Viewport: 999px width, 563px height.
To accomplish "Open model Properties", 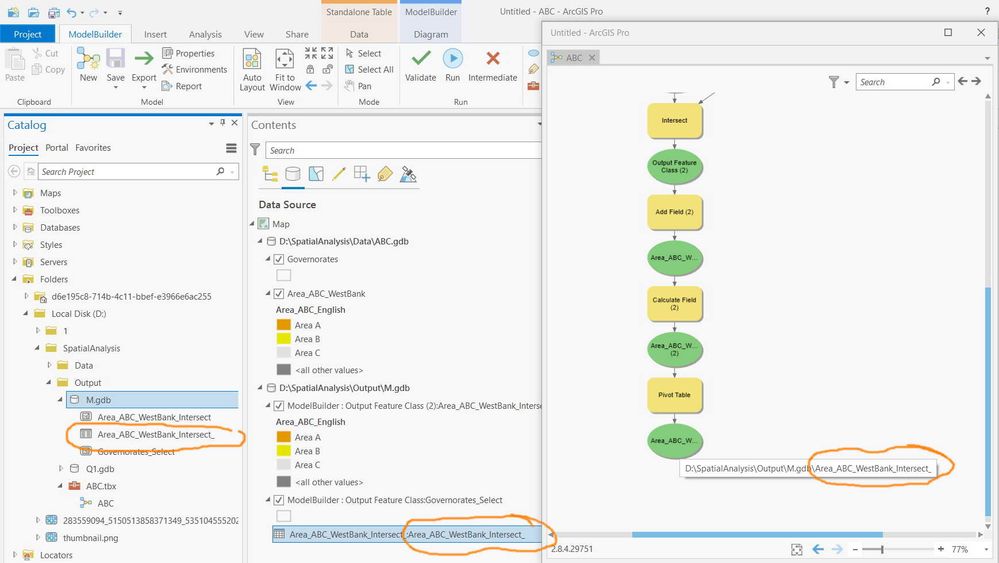I will (189, 53).
